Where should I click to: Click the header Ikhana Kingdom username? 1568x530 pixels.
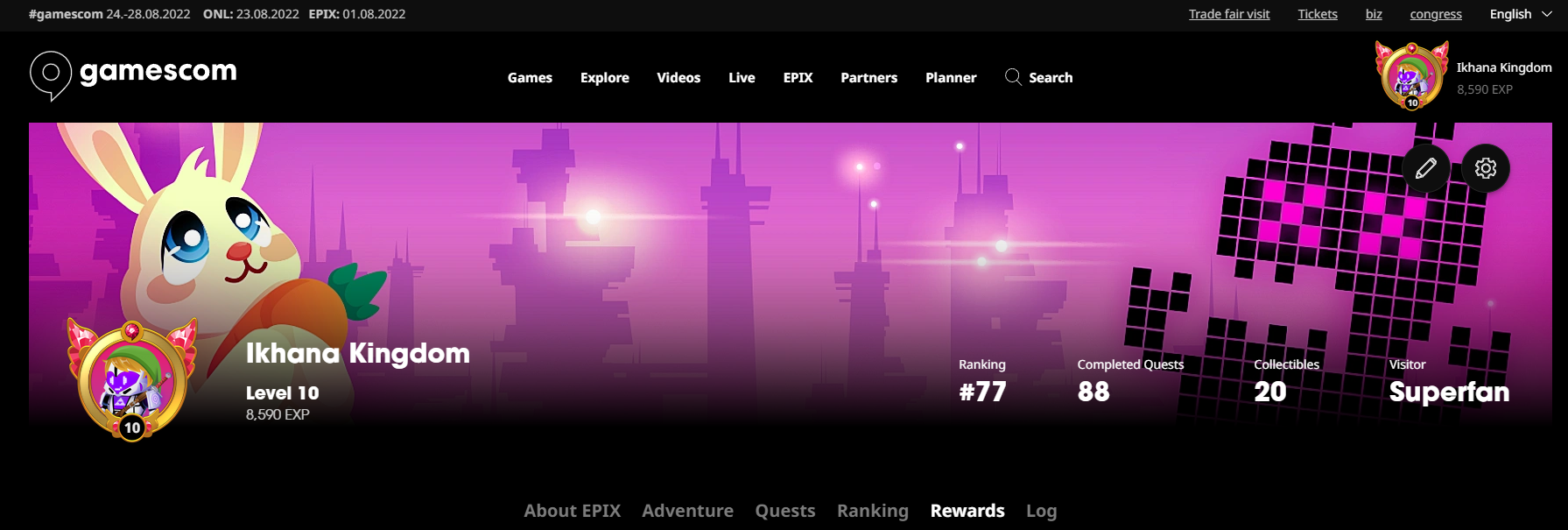(x=1504, y=67)
